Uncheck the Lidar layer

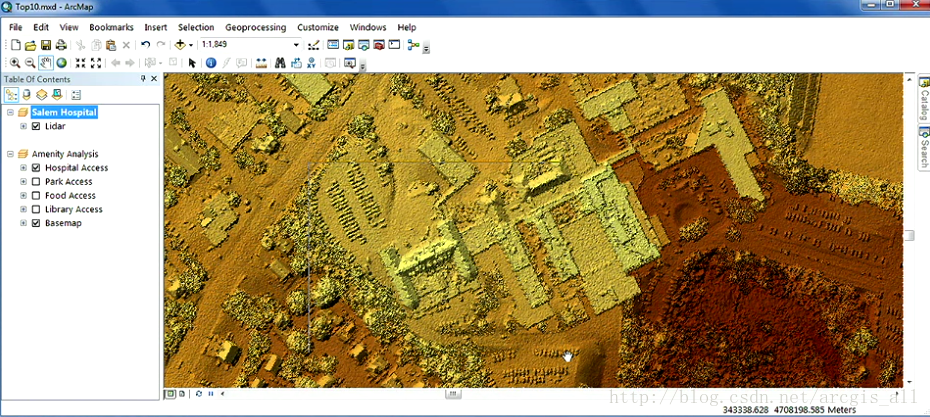click(36, 127)
